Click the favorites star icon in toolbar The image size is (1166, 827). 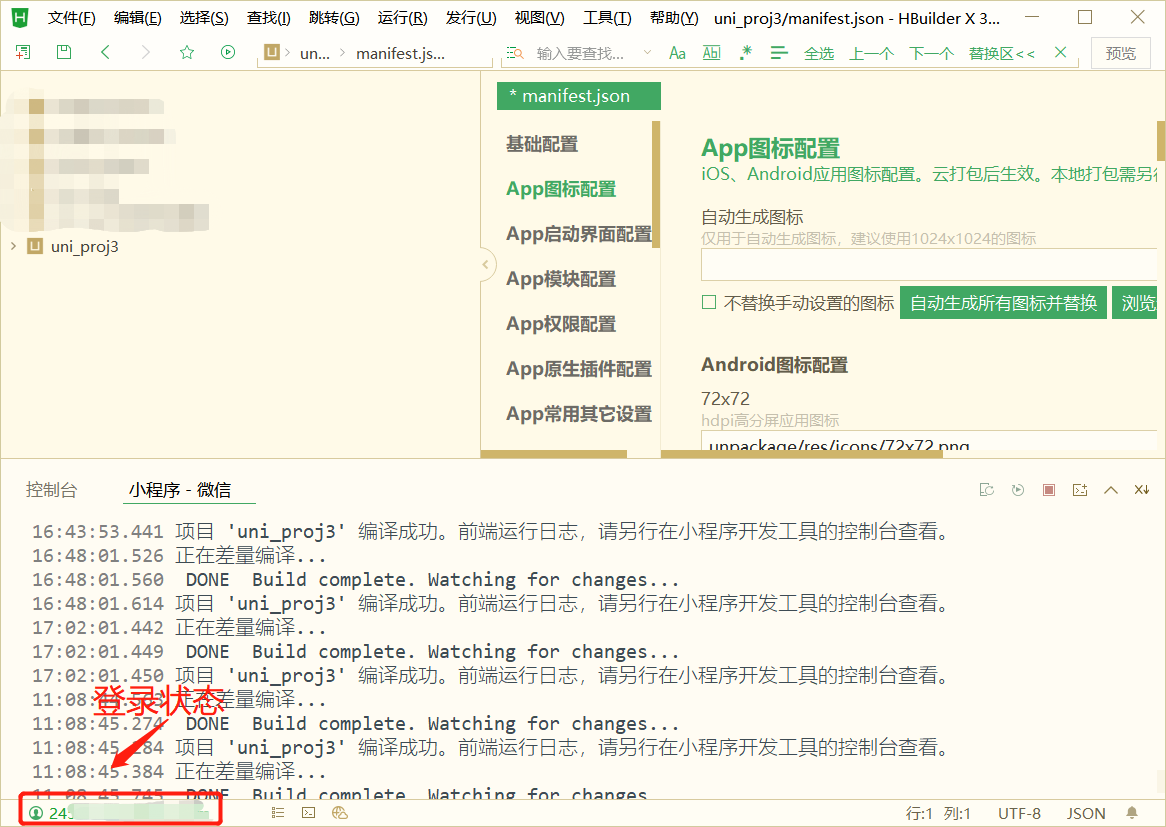(x=187, y=52)
